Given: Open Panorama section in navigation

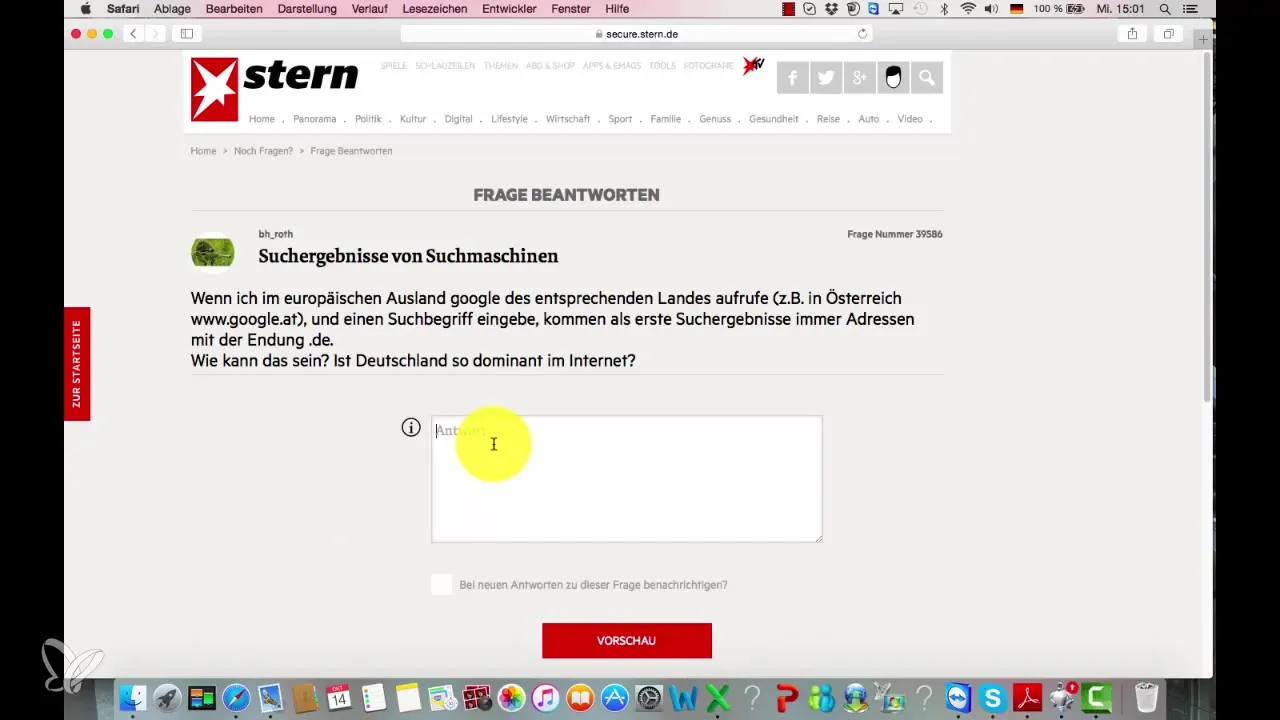Looking at the screenshot, I should coord(314,119).
